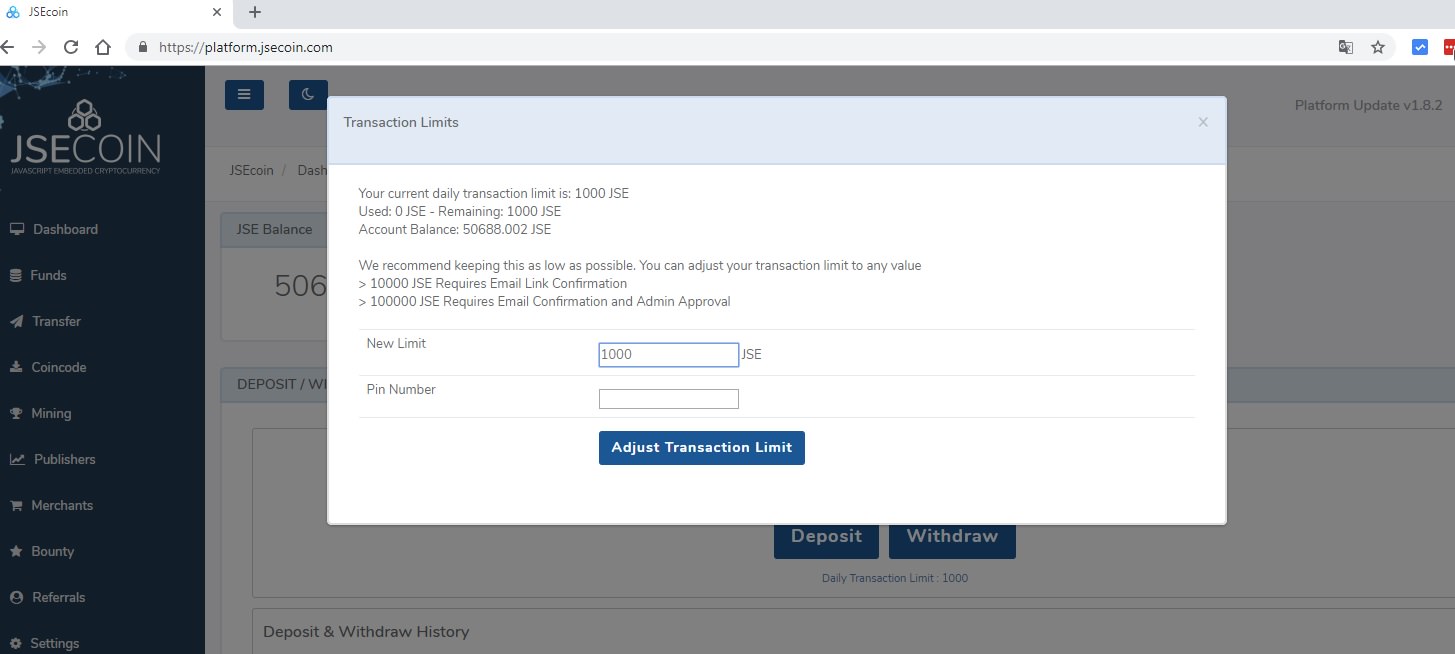Viewport: 1455px width, 654px height.
Task: Click the JSE Balance panel header
Action: [274, 229]
